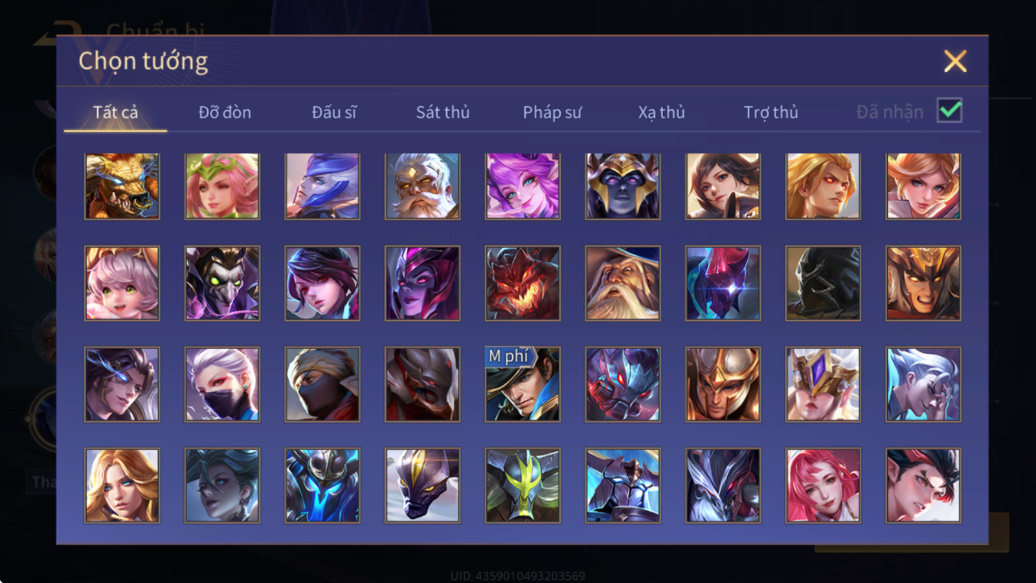Open the Đấu sĩ tab
1036x583 pixels.
334,112
